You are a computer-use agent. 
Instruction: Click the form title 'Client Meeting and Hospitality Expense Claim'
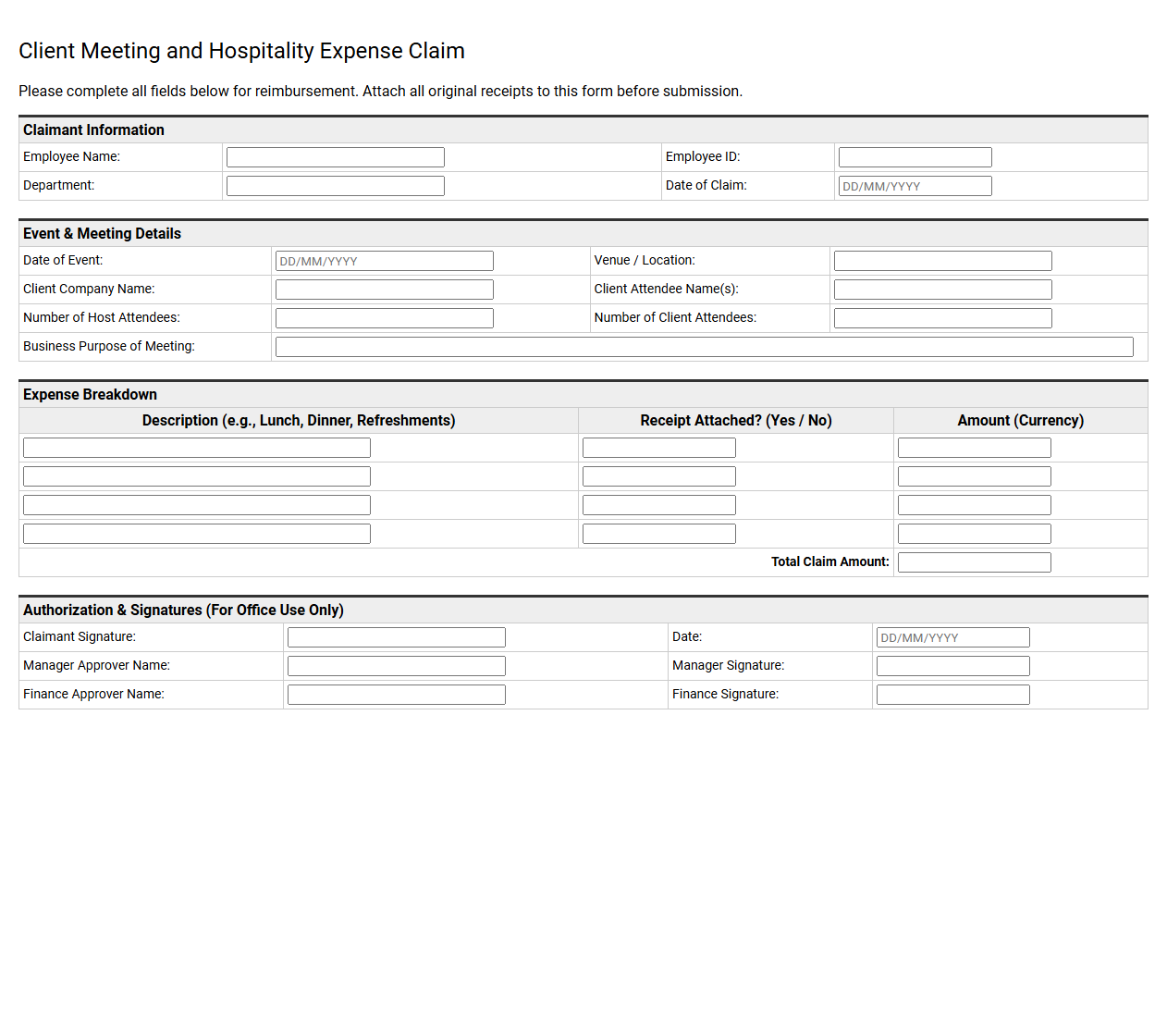coord(241,51)
